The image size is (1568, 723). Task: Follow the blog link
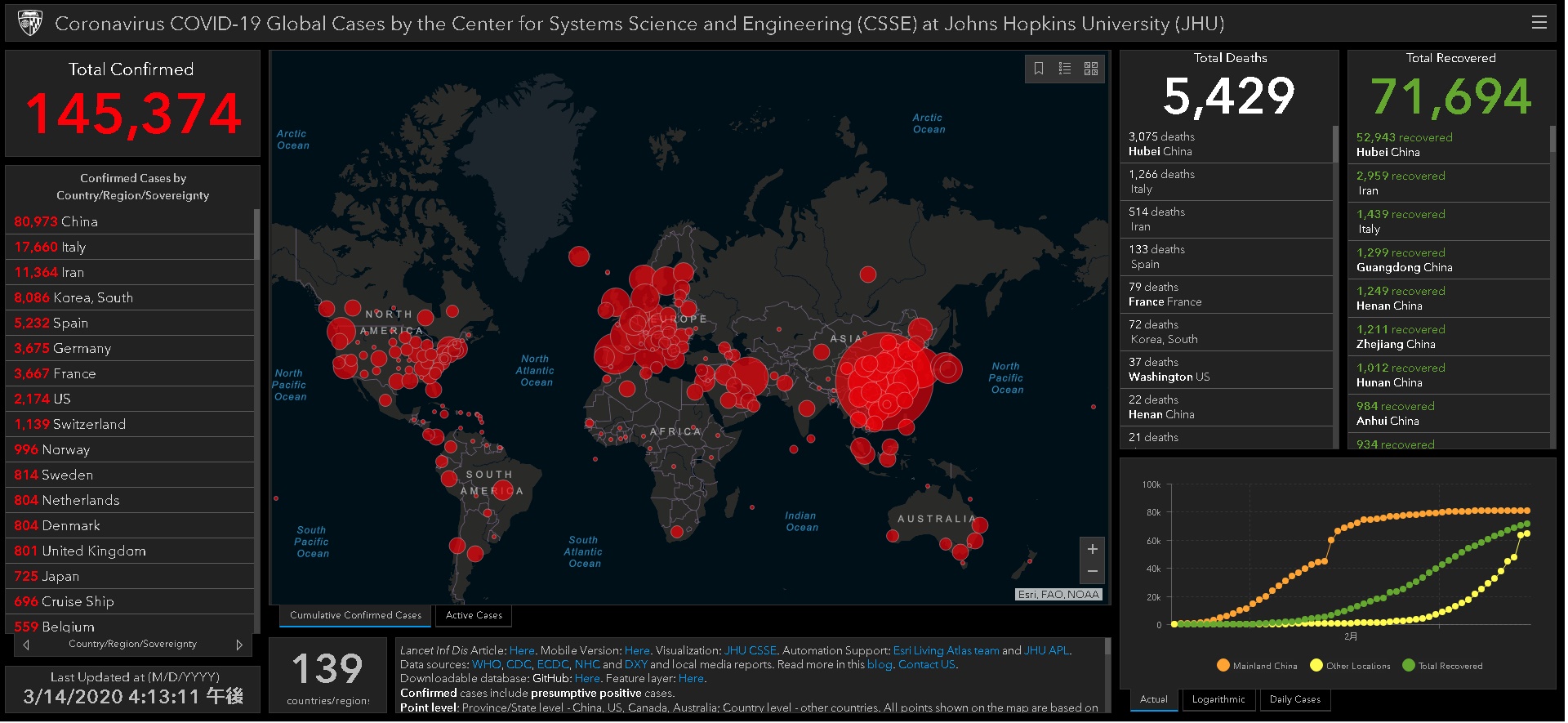(879, 665)
